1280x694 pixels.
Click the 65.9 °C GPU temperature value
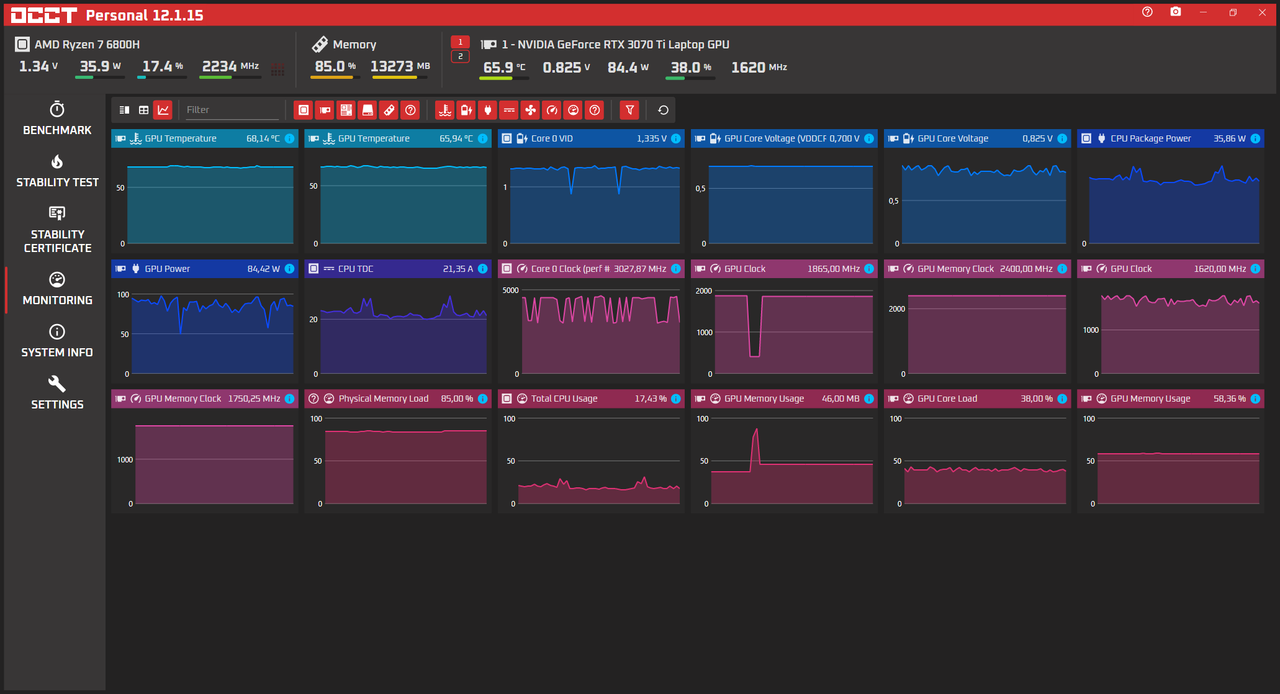pos(504,68)
